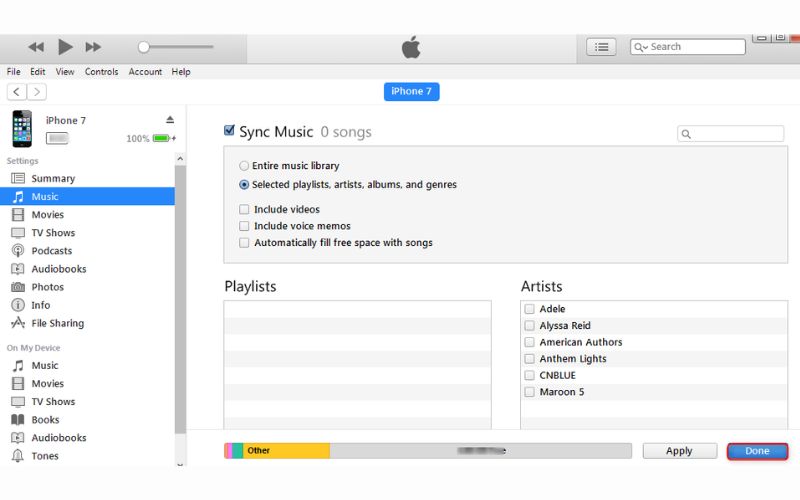800x500 pixels.
Task: Click the iPhone device thumbnail image
Action: point(22,129)
